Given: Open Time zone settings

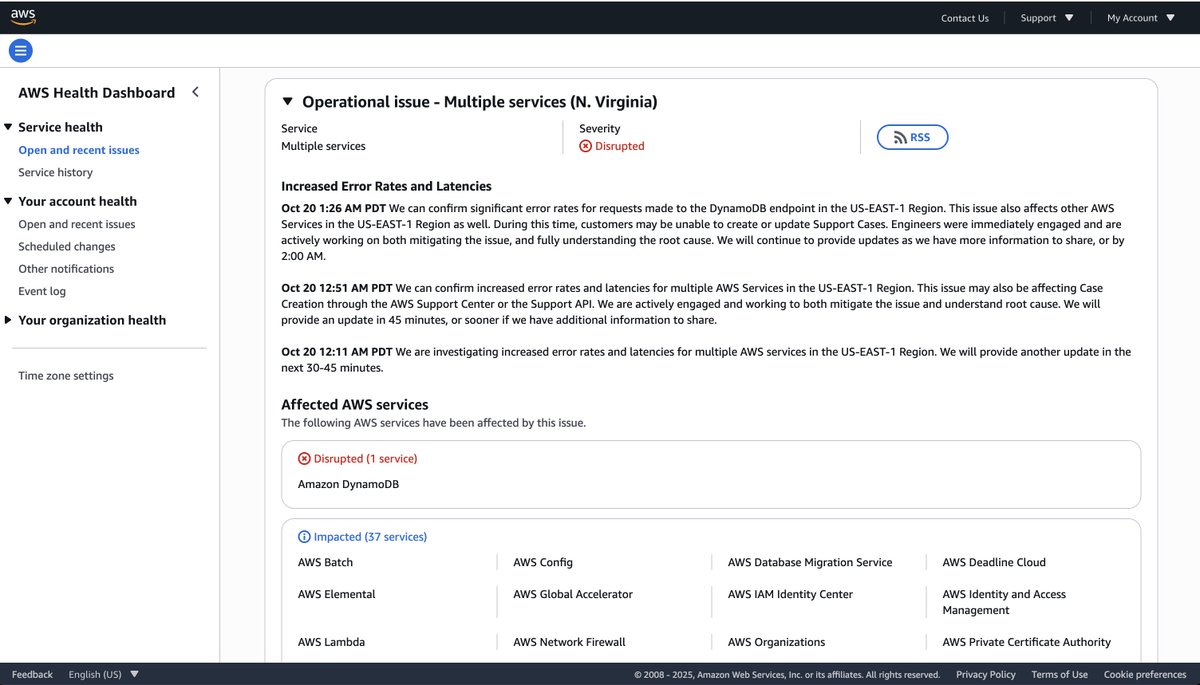Looking at the screenshot, I should click(66, 376).
